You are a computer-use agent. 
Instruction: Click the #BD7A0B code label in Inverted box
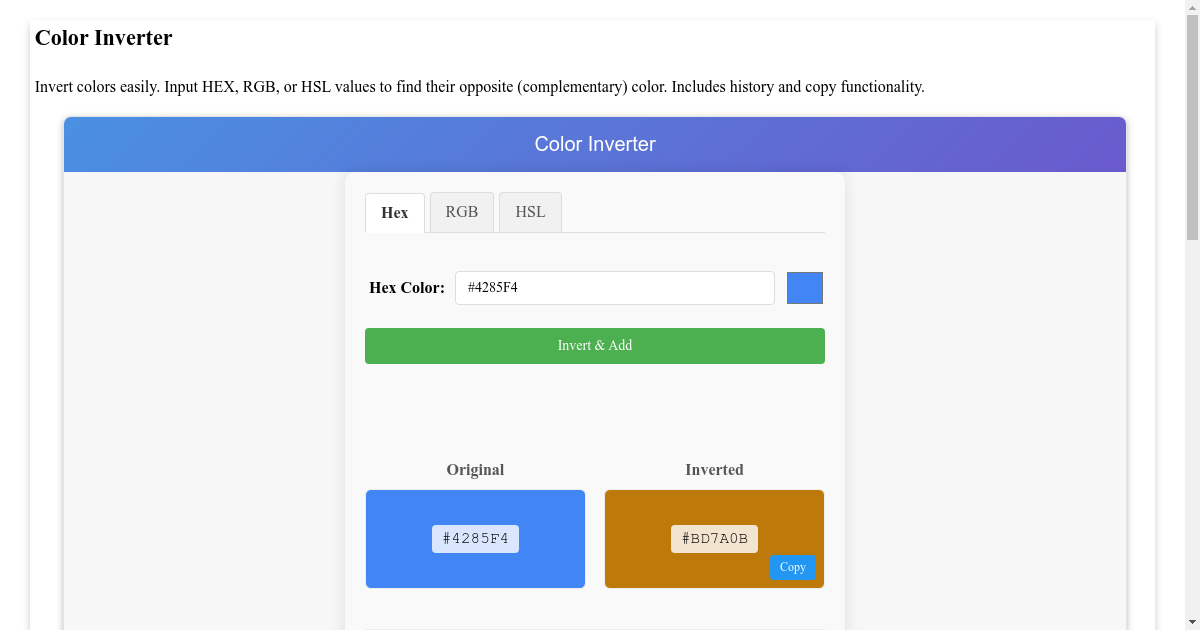point(714,539)
